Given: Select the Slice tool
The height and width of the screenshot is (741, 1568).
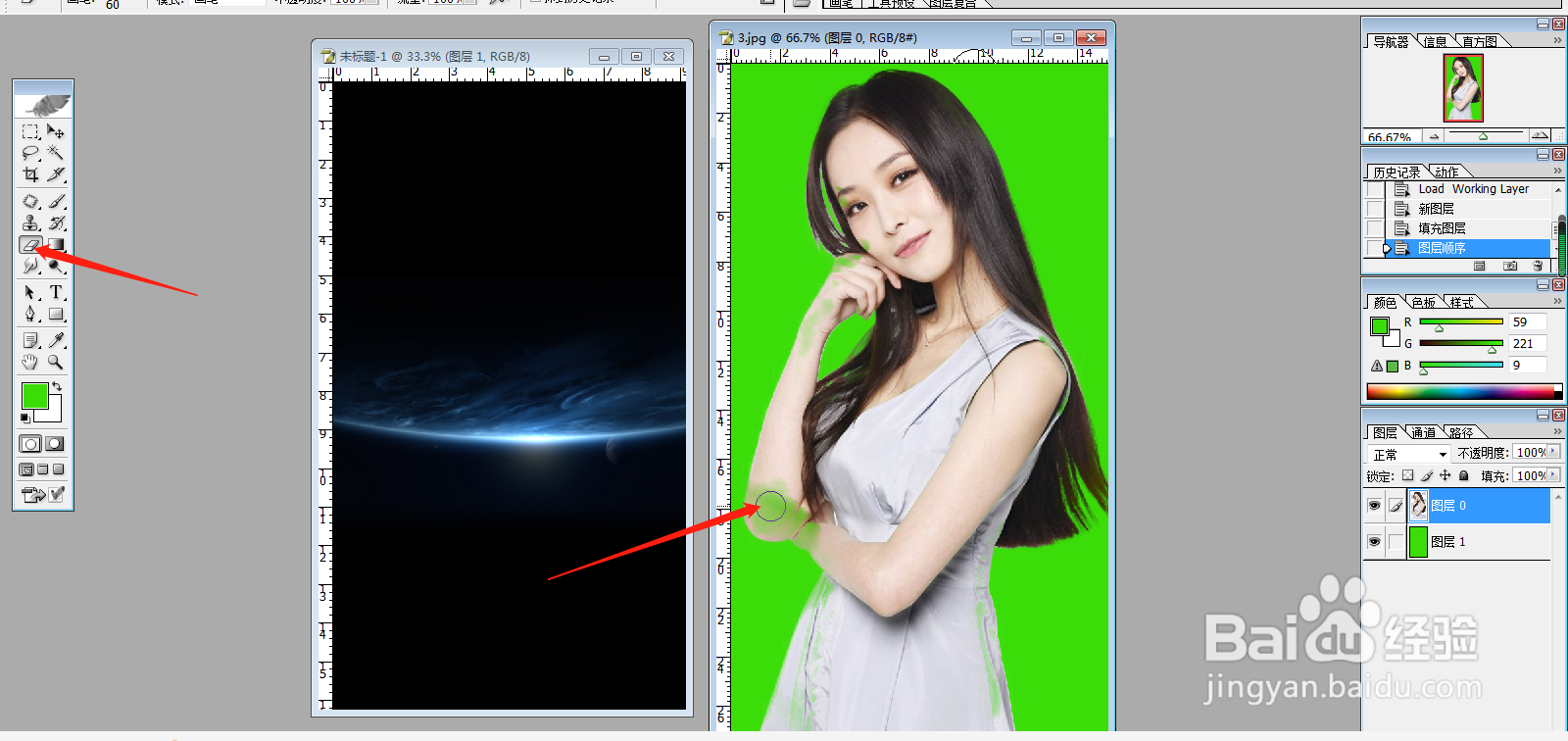Looking at the screenshot, I should pyautogui.click(x=56, y=174).
